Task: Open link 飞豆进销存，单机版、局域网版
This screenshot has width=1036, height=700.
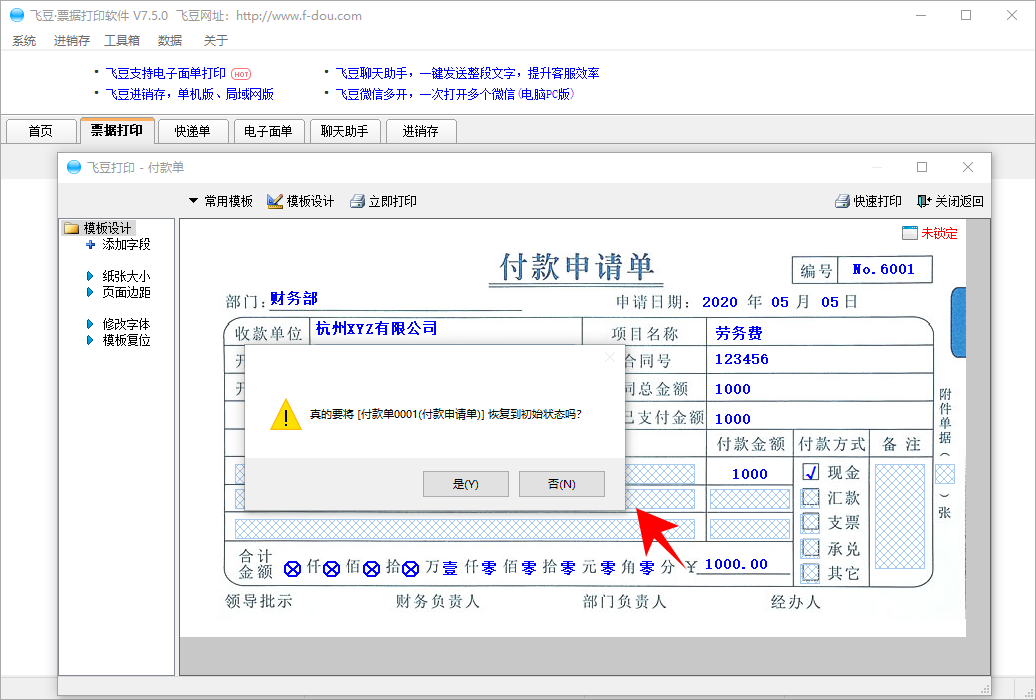Action: pyautogui.click(x=190, y=94)
